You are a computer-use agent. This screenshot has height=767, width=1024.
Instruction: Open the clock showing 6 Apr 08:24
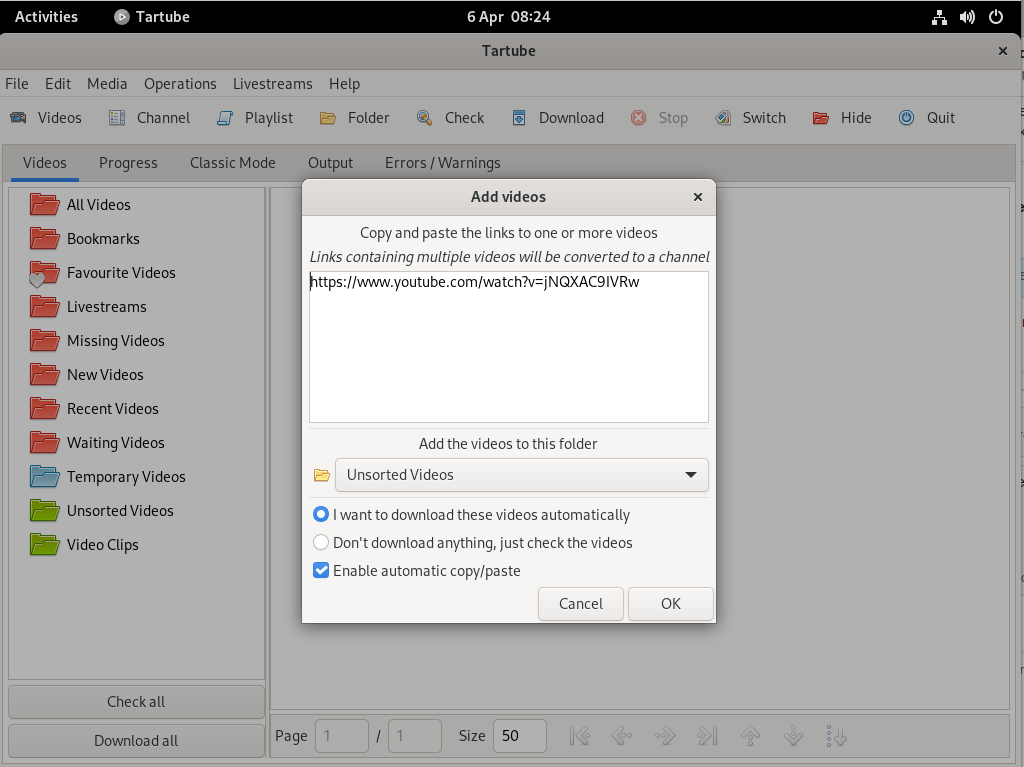coord(509,16)
